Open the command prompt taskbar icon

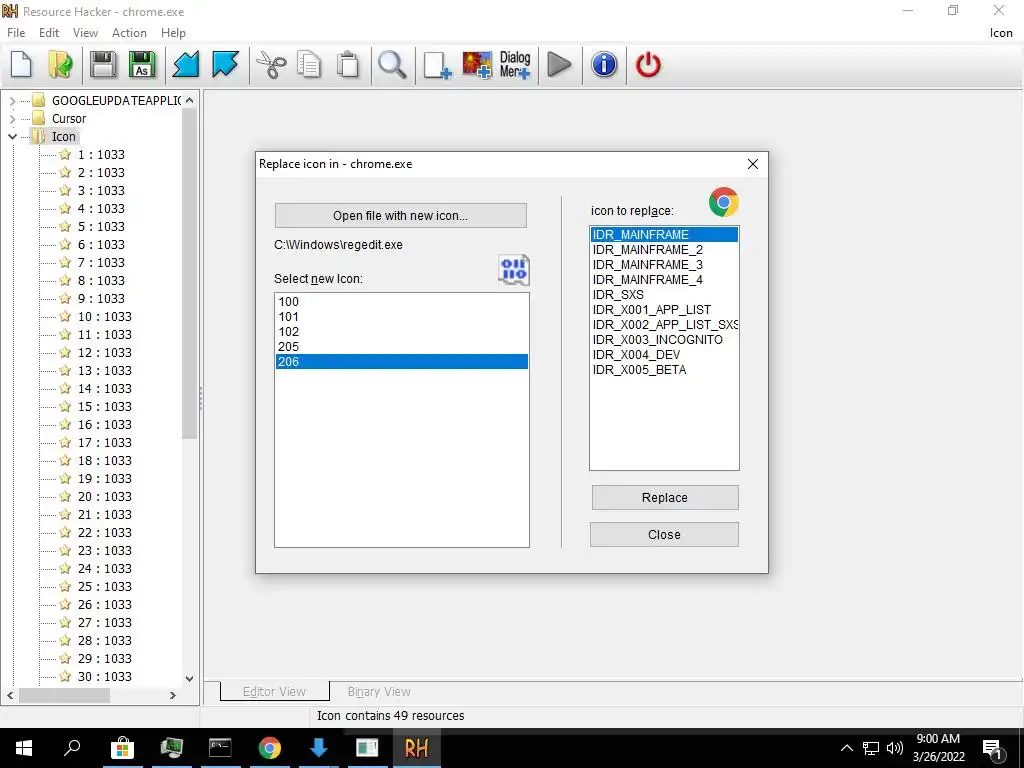pyautogui.click(x=220, y=748)
